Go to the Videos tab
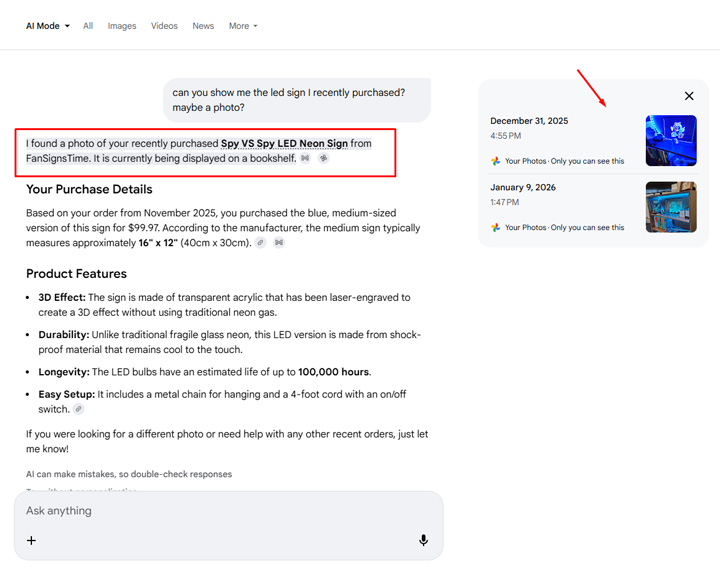This screenshot has width=720, height=570. tap(164, 26)
